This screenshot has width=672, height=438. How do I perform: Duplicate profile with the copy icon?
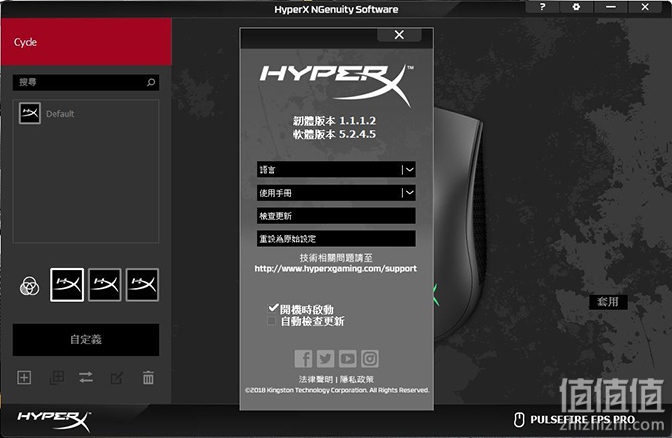(57, 378)
